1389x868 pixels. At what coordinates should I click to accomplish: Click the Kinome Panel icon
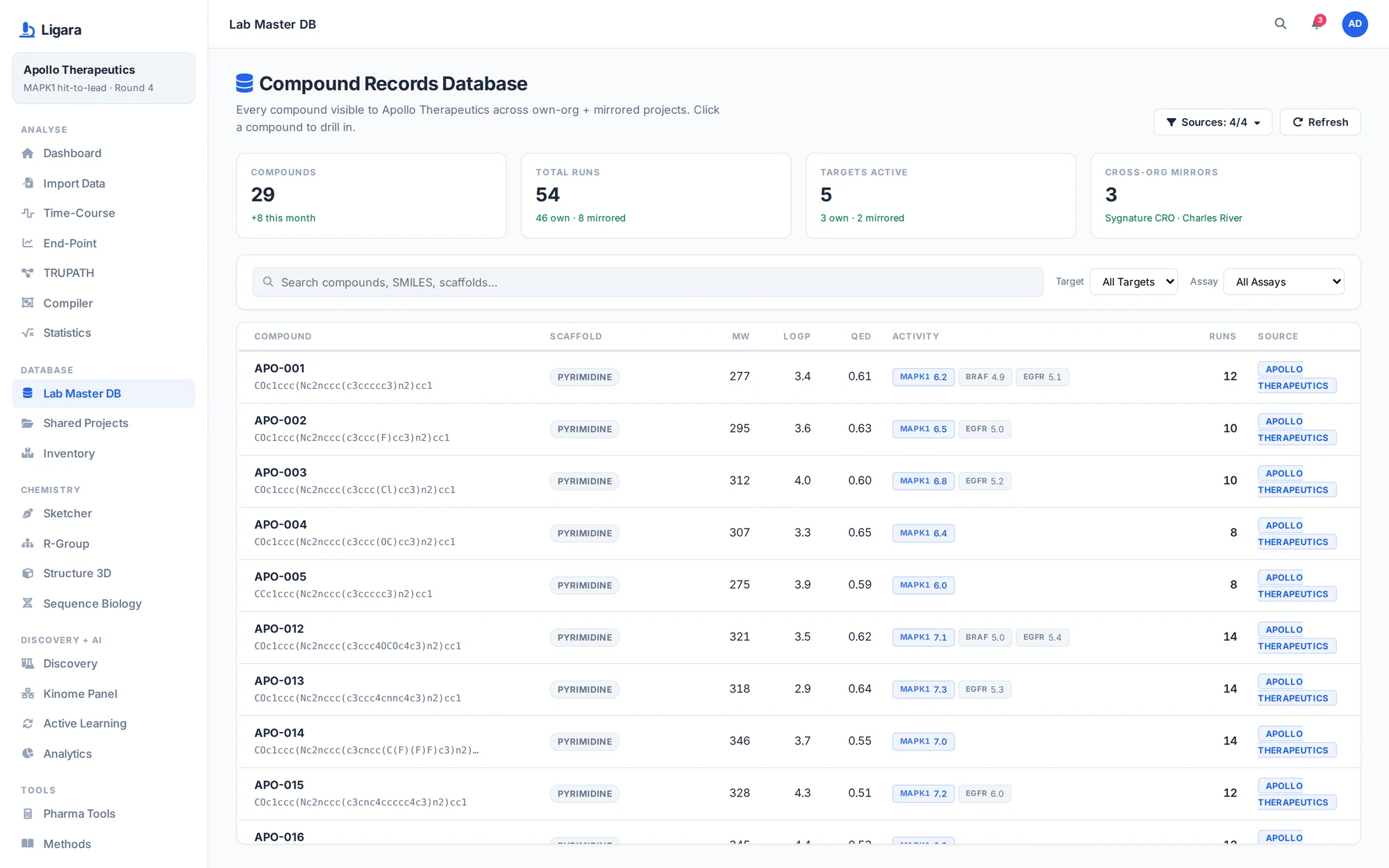pos(28,694)
